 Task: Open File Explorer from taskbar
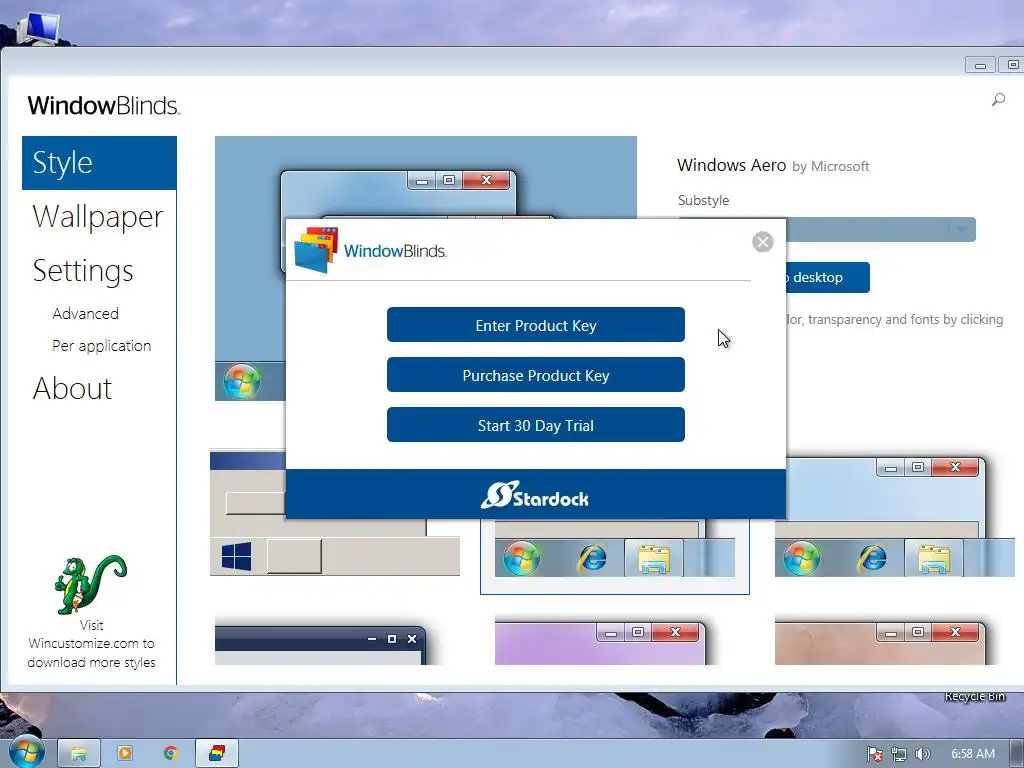(79, 753)
